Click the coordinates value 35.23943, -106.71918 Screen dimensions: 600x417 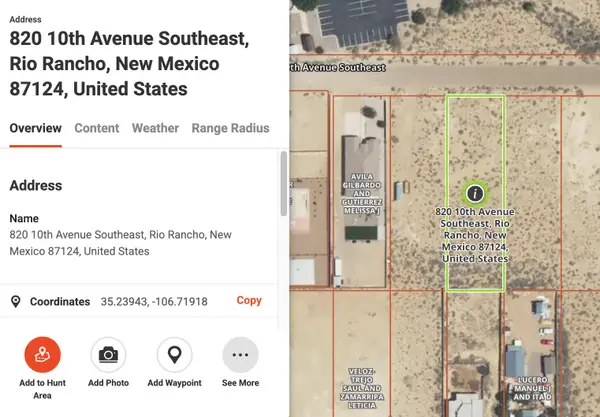tap(154, 301)
